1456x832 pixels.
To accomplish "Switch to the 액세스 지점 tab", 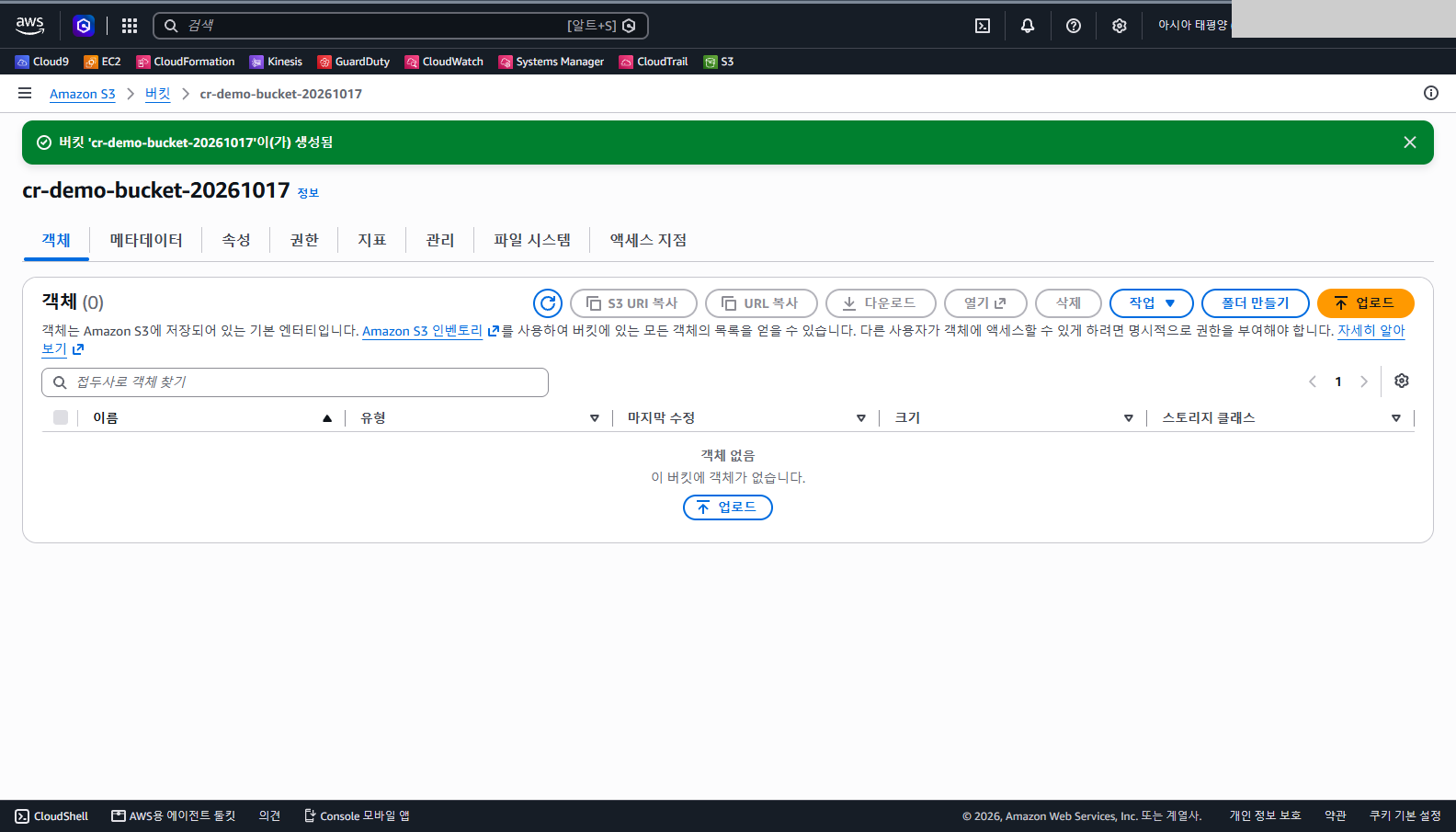I will tap(648, 240).
